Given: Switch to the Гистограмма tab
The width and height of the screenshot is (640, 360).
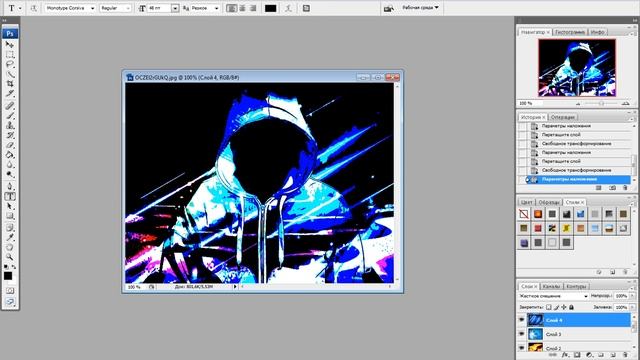Looking at the screenshot, I should pyautogui.click(x=570, y=32).
